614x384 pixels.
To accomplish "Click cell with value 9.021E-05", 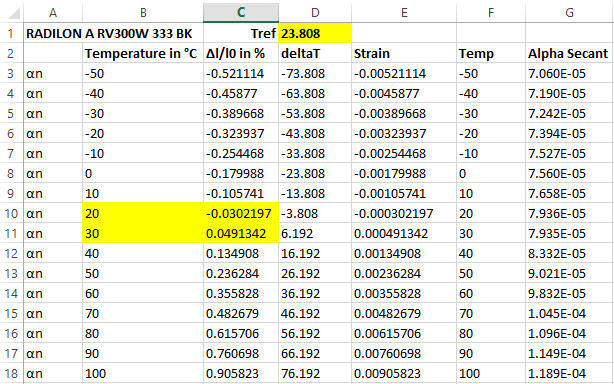I will click(570, 273).
